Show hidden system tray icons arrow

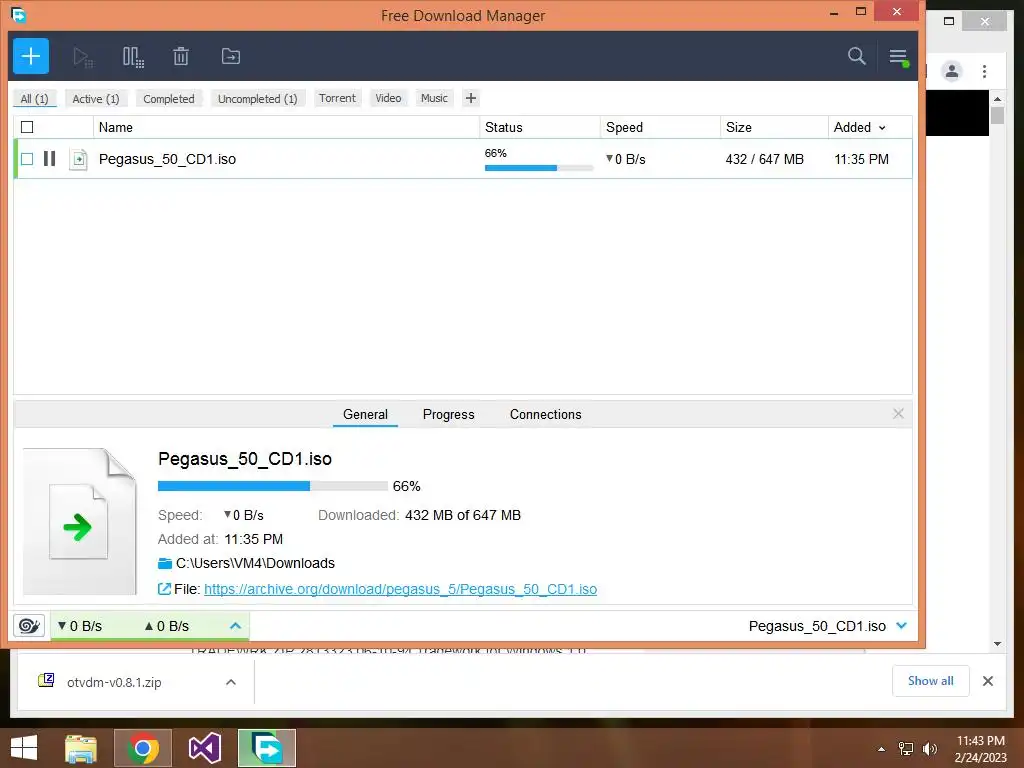click(882, 749)
